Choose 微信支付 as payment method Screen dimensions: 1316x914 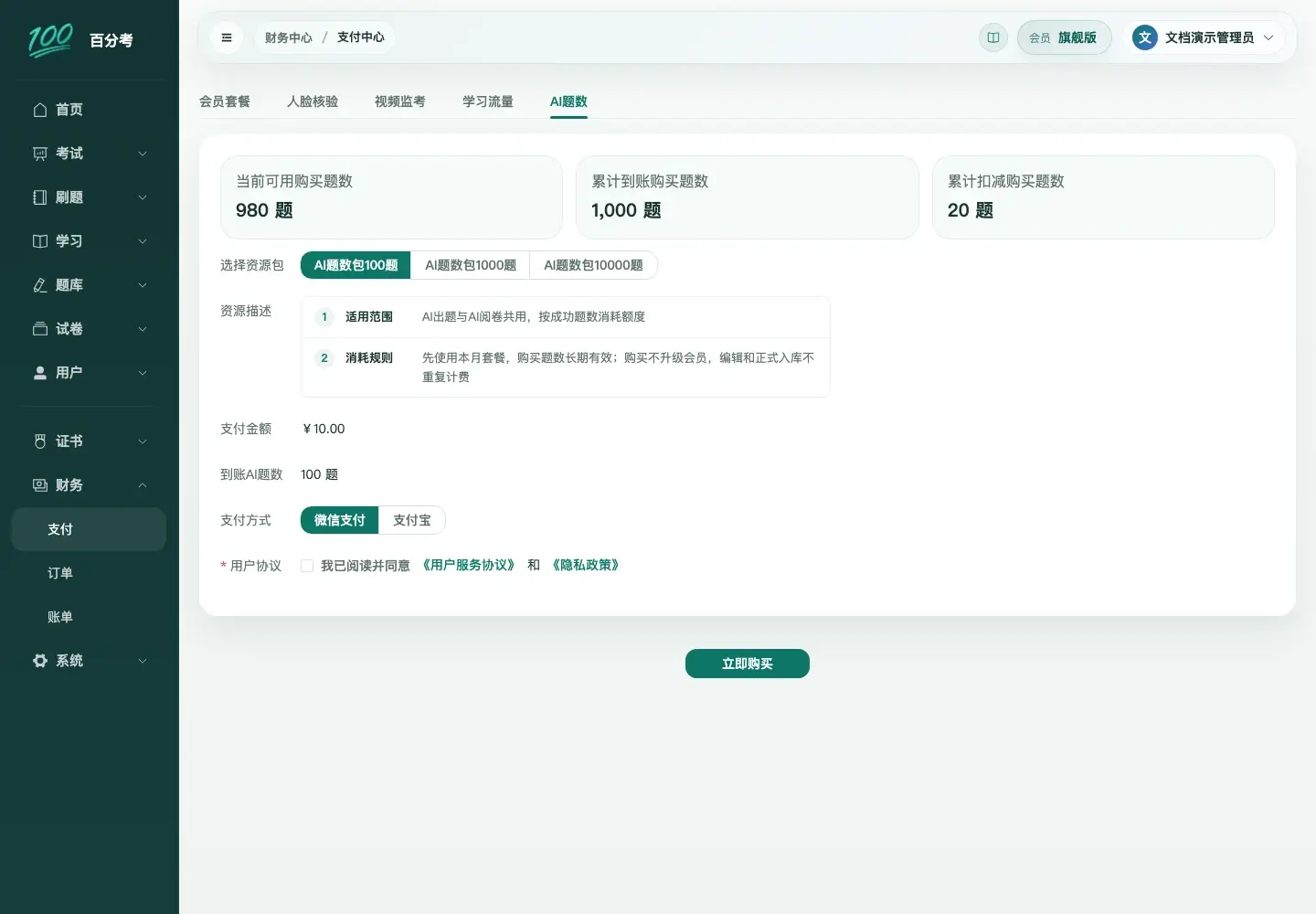click(x=340, y=520)
